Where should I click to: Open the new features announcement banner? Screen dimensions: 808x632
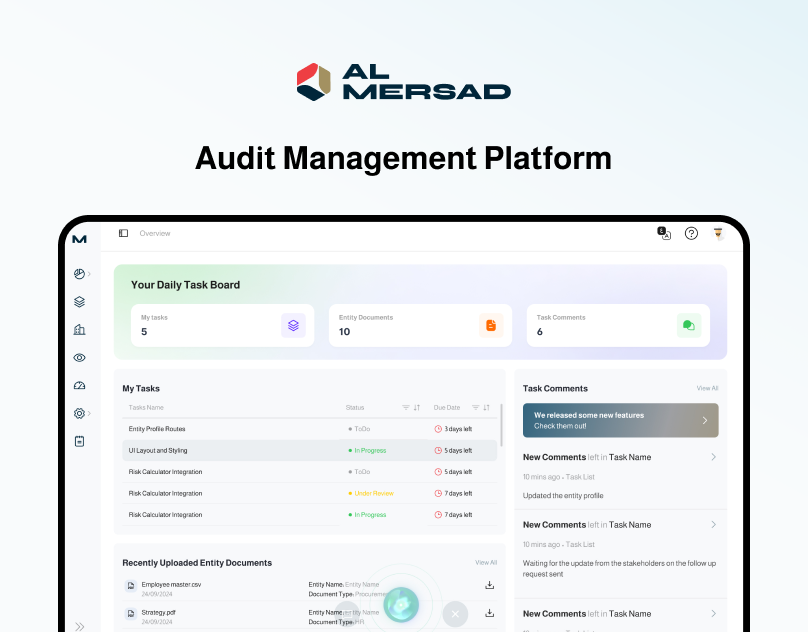620,421
